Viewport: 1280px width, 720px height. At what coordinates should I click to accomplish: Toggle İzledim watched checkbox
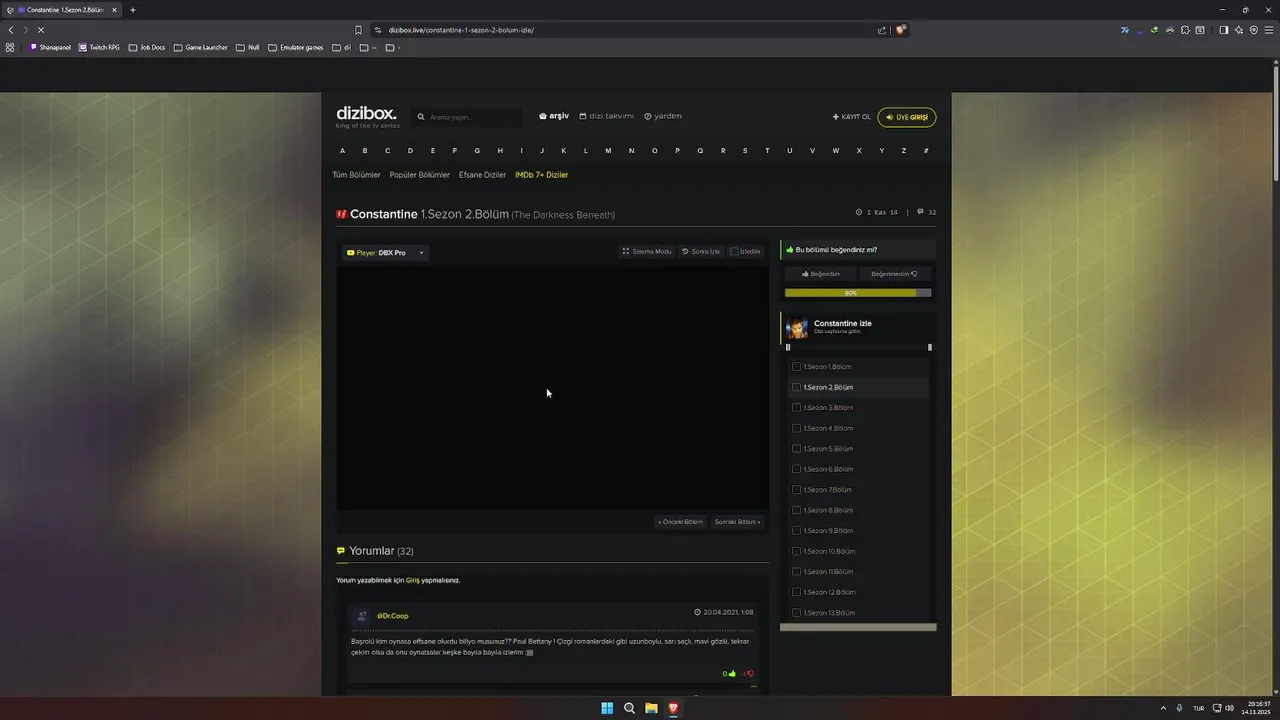click(734, 252)
